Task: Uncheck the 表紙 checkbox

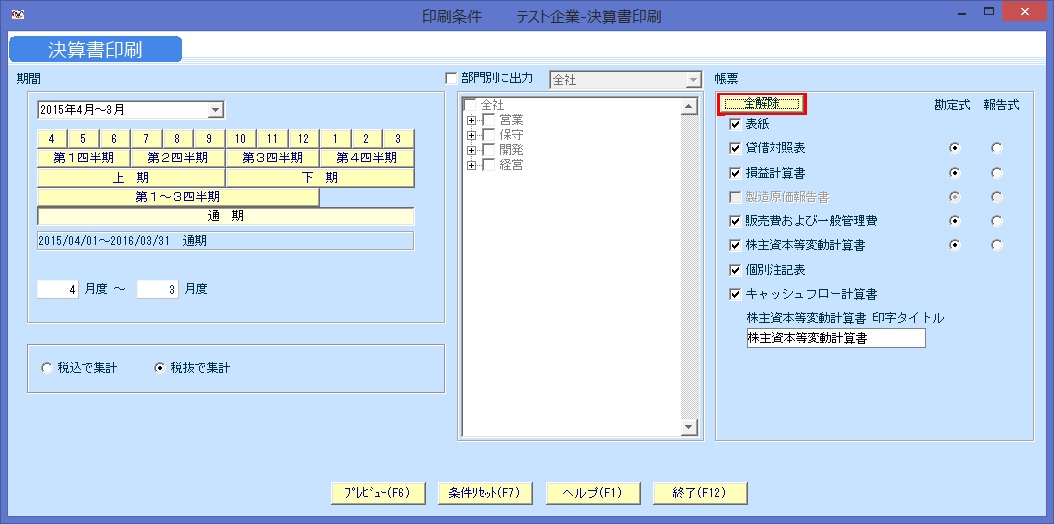Action: coord(735,124)
